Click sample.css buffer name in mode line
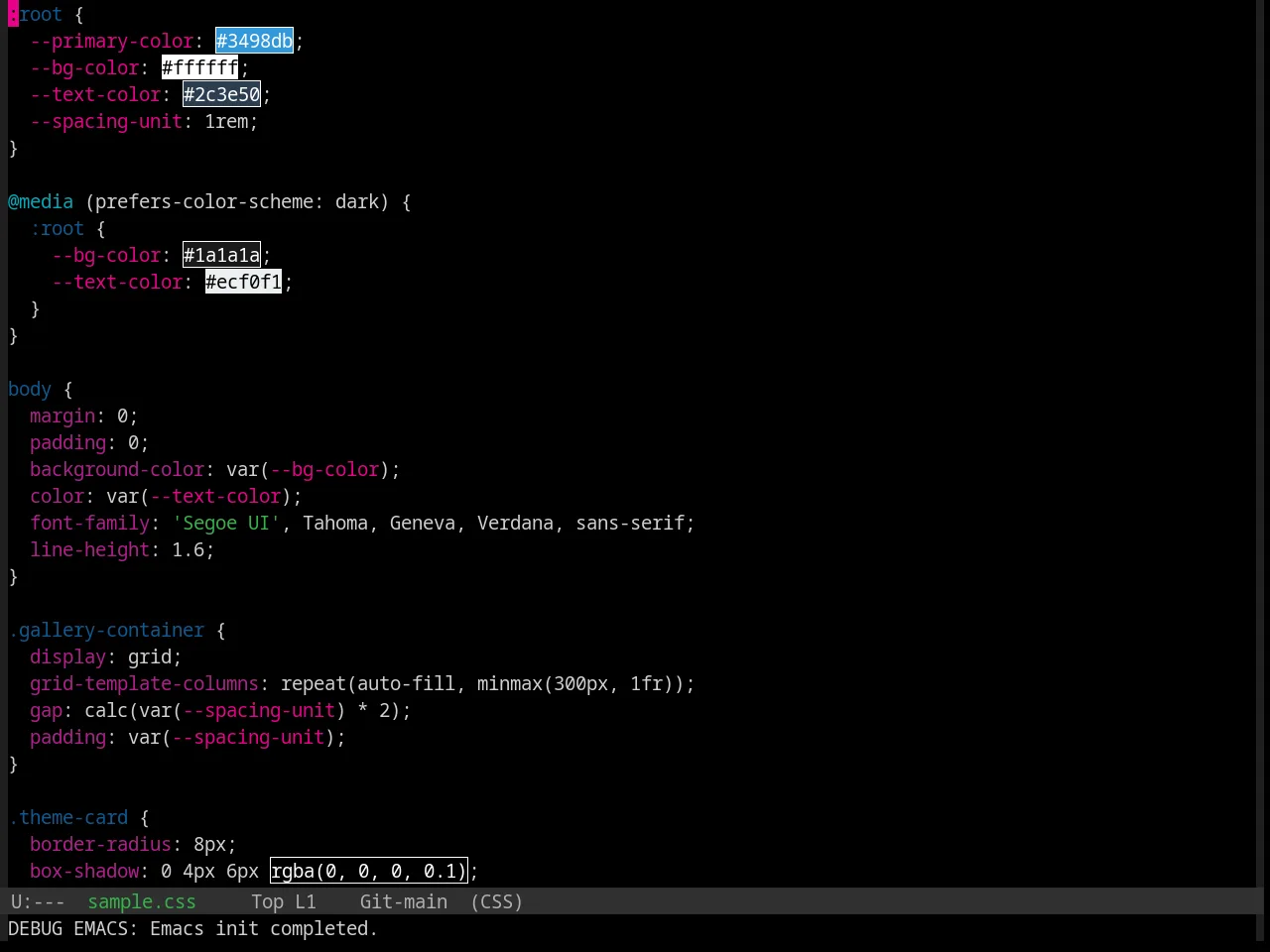 pyautogui.click(x=142, y=901)
